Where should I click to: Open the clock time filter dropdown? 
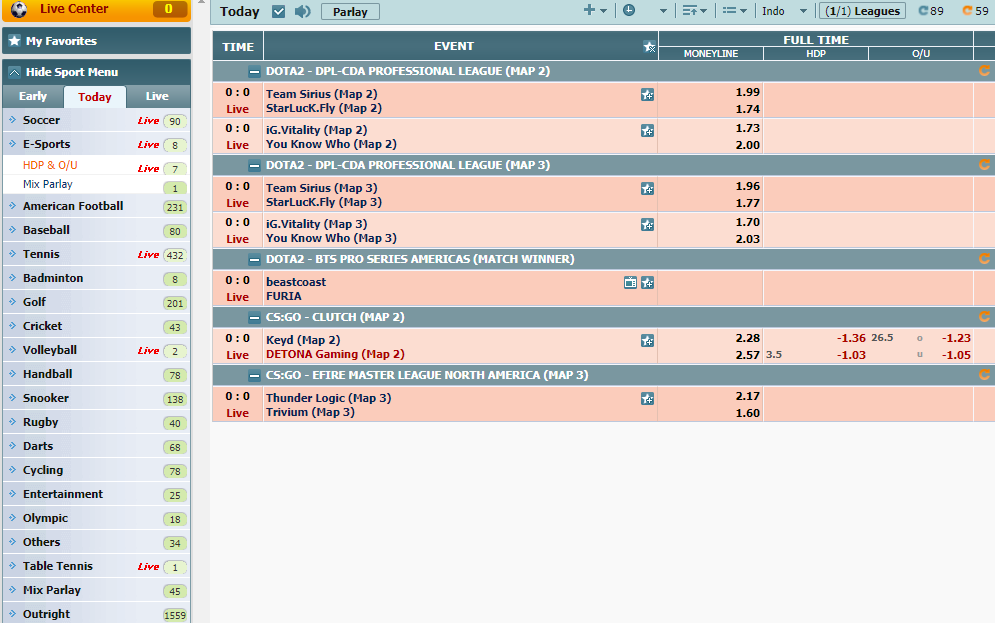(645, 10)
